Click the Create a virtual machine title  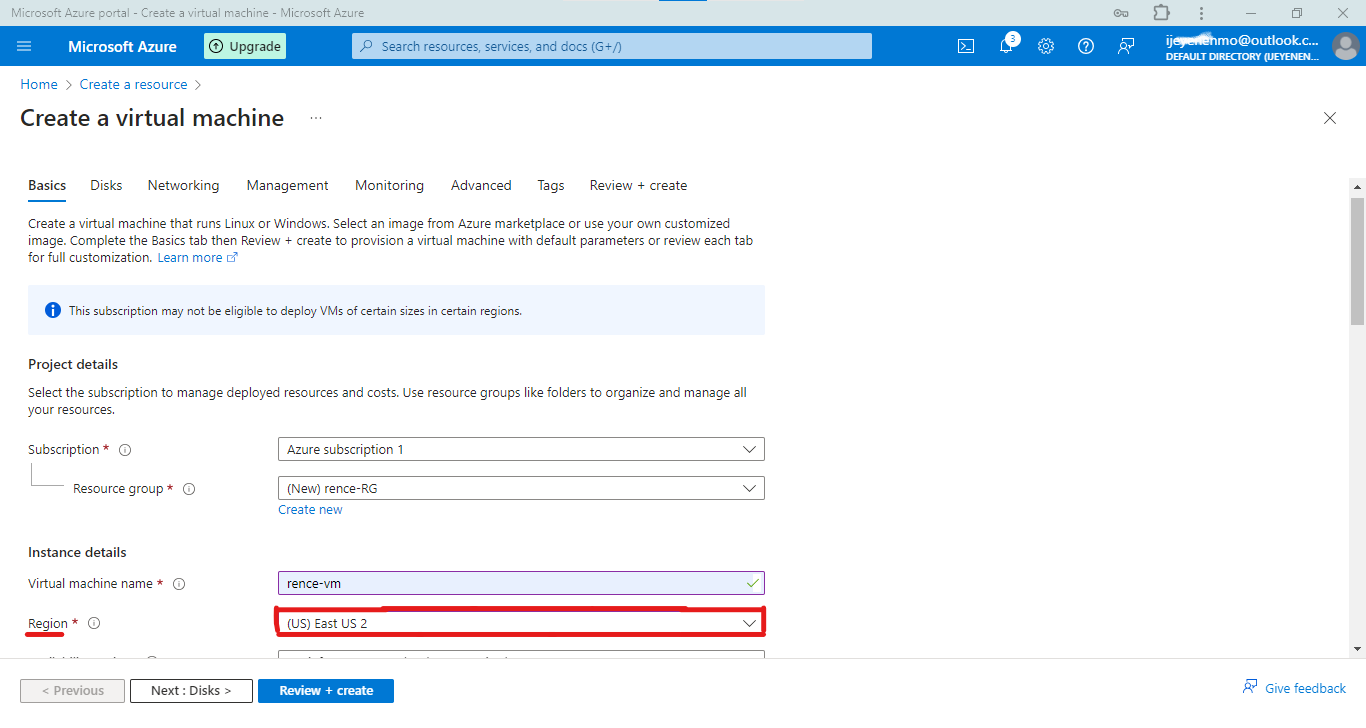[x=152, y=118]
